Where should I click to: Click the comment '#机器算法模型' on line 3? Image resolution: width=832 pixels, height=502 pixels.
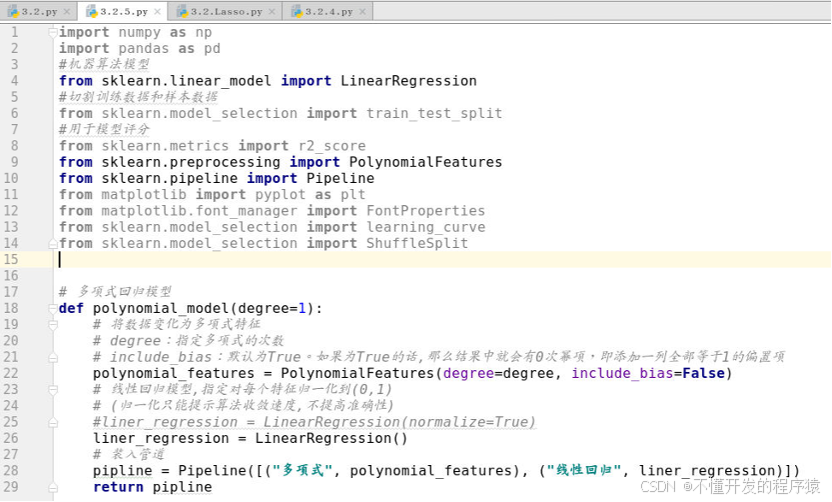point(104,65)
